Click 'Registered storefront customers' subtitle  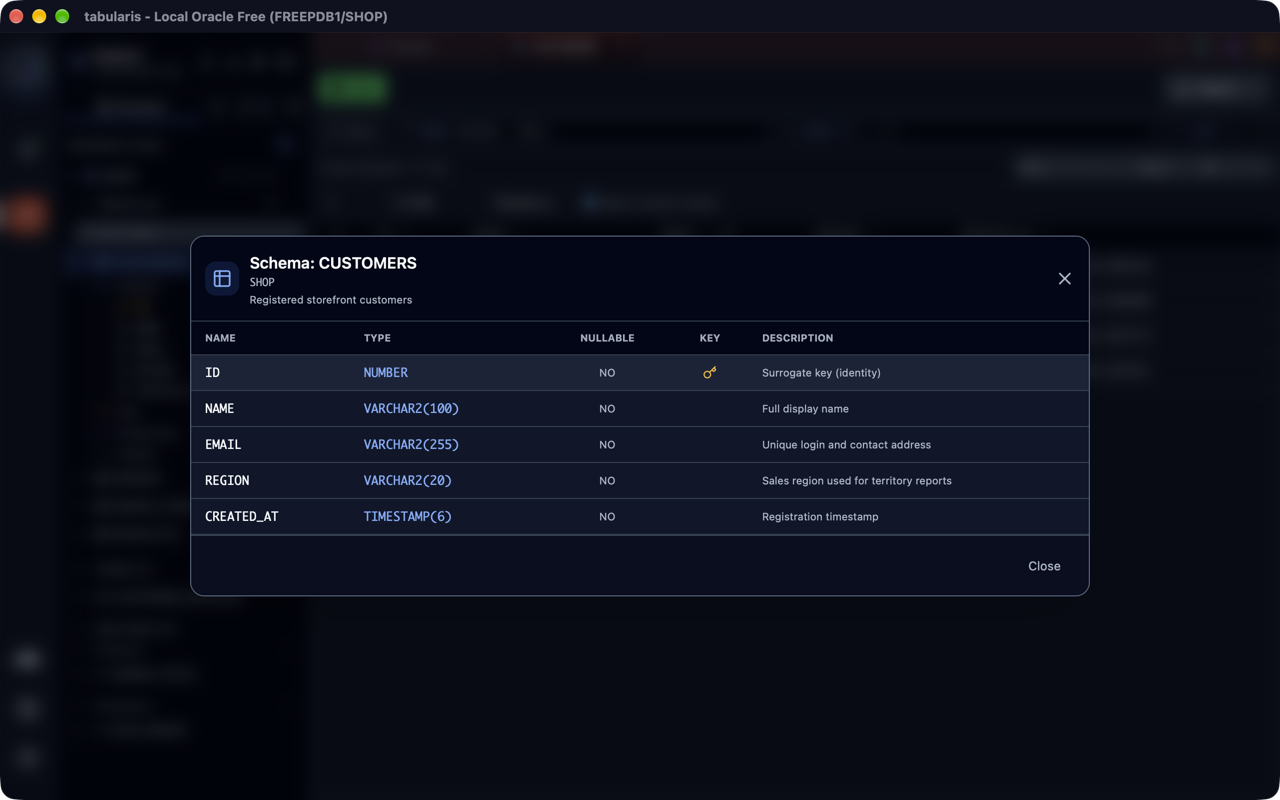coord(331,300)
